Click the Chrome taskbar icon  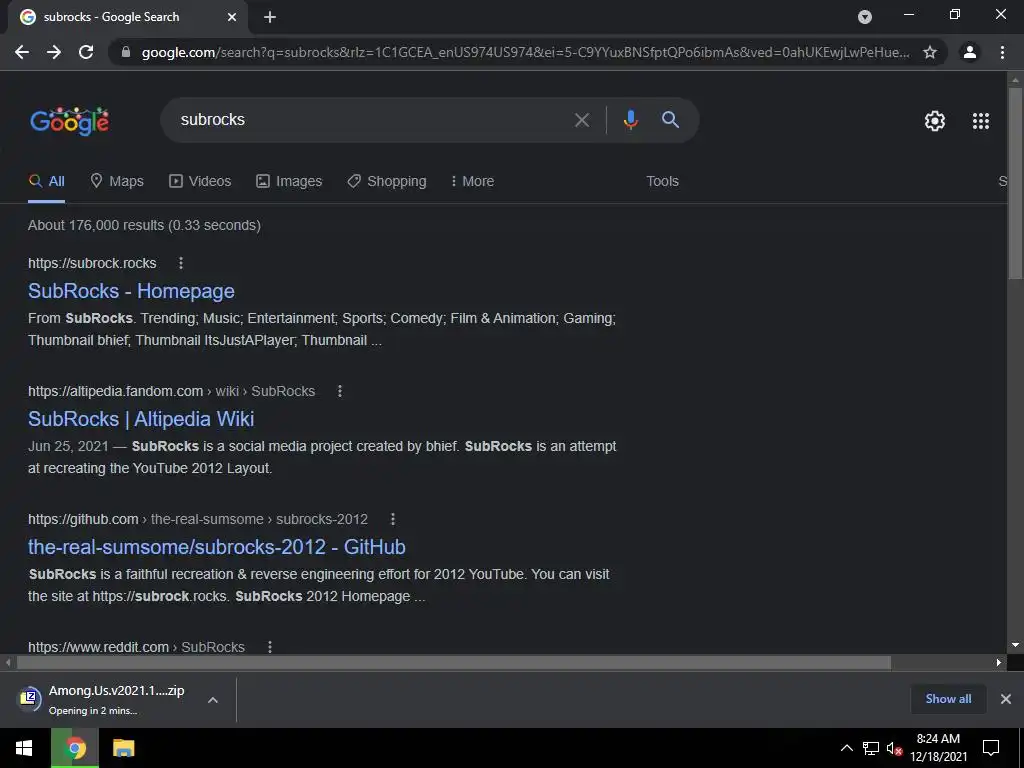click(x=74, y=748)
